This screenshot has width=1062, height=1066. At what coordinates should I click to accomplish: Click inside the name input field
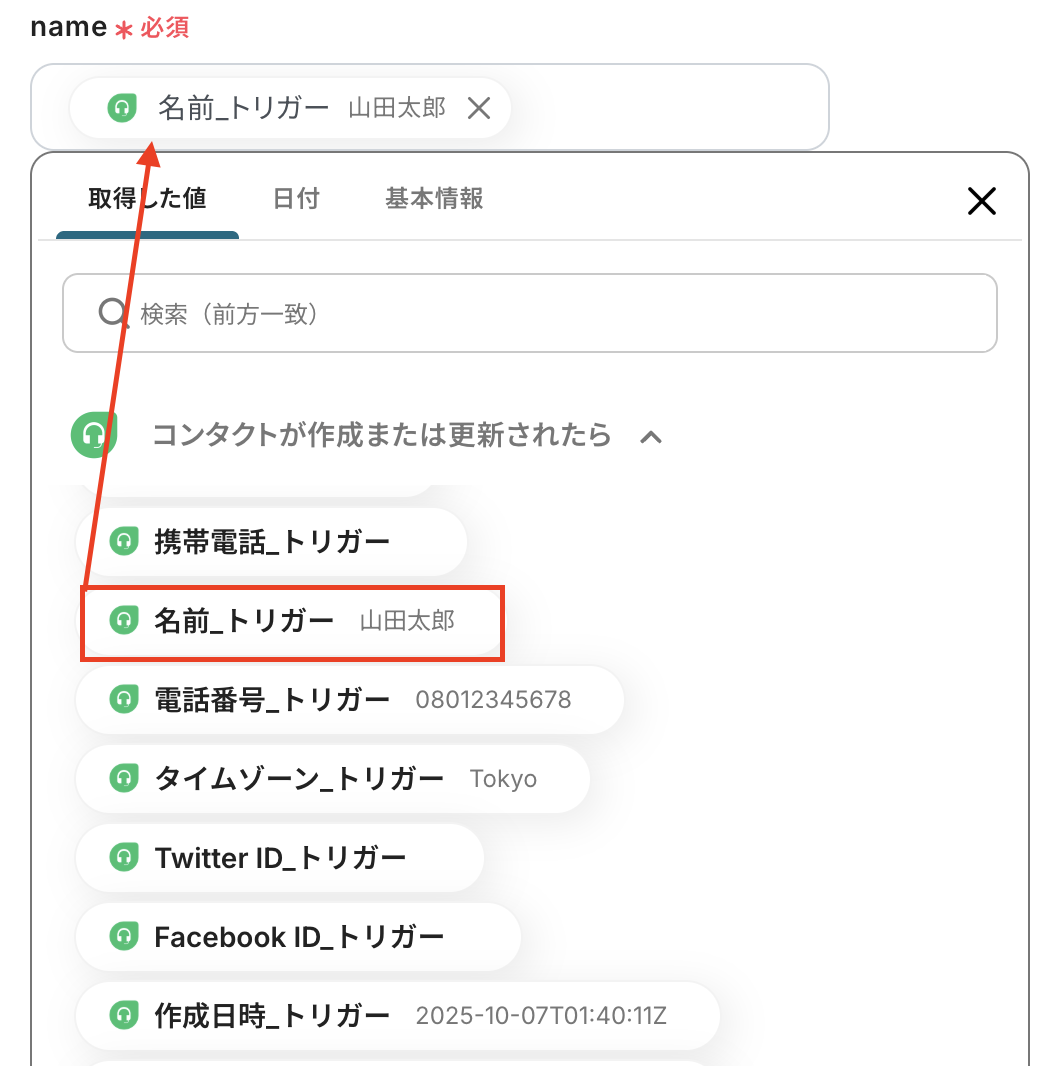click(x=660, y=108)
